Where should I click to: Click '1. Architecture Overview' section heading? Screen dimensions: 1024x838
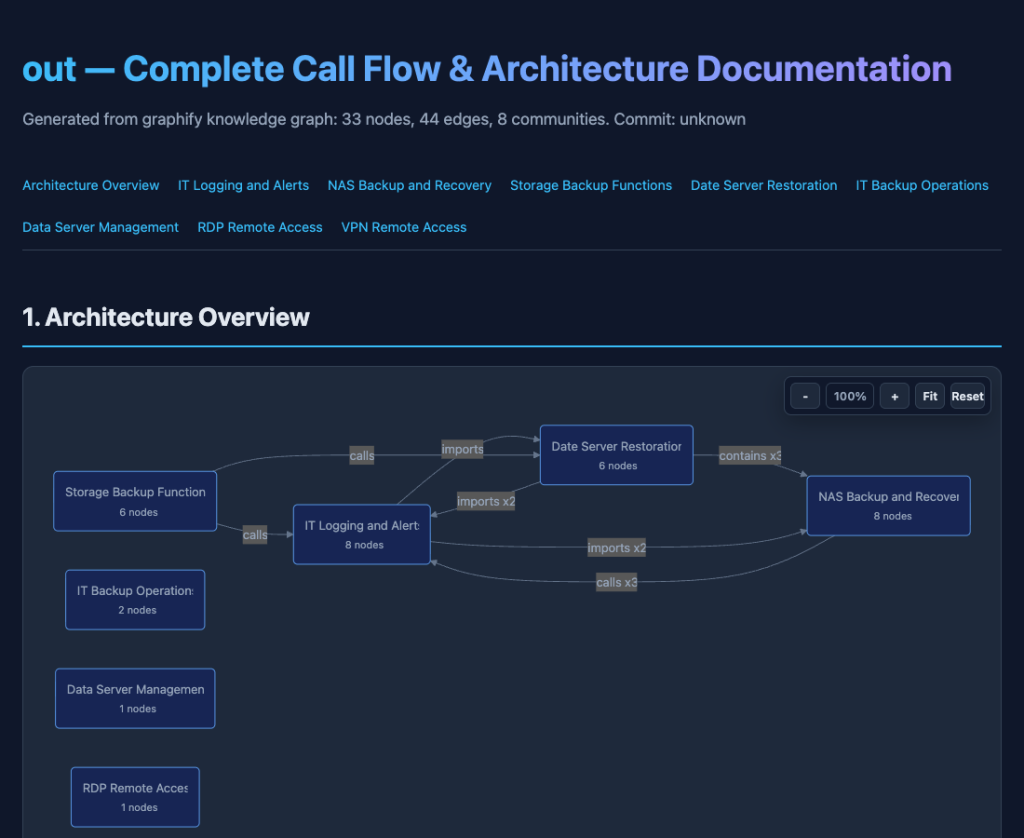(x=166, y=317)
